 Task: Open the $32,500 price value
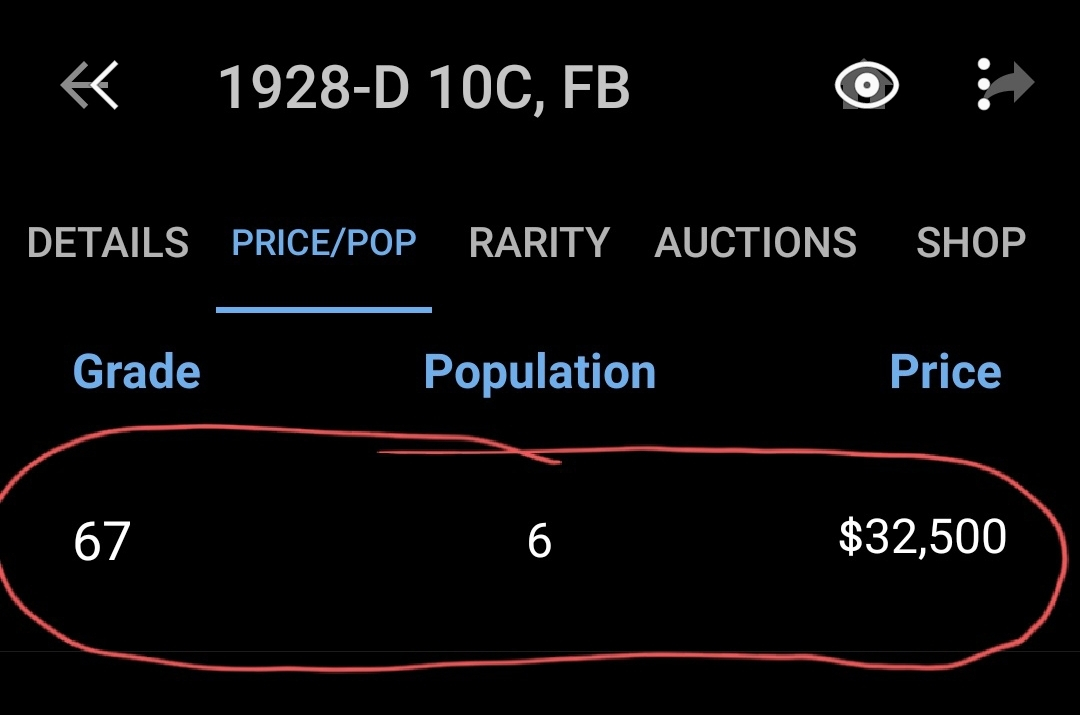pos(922,537)
